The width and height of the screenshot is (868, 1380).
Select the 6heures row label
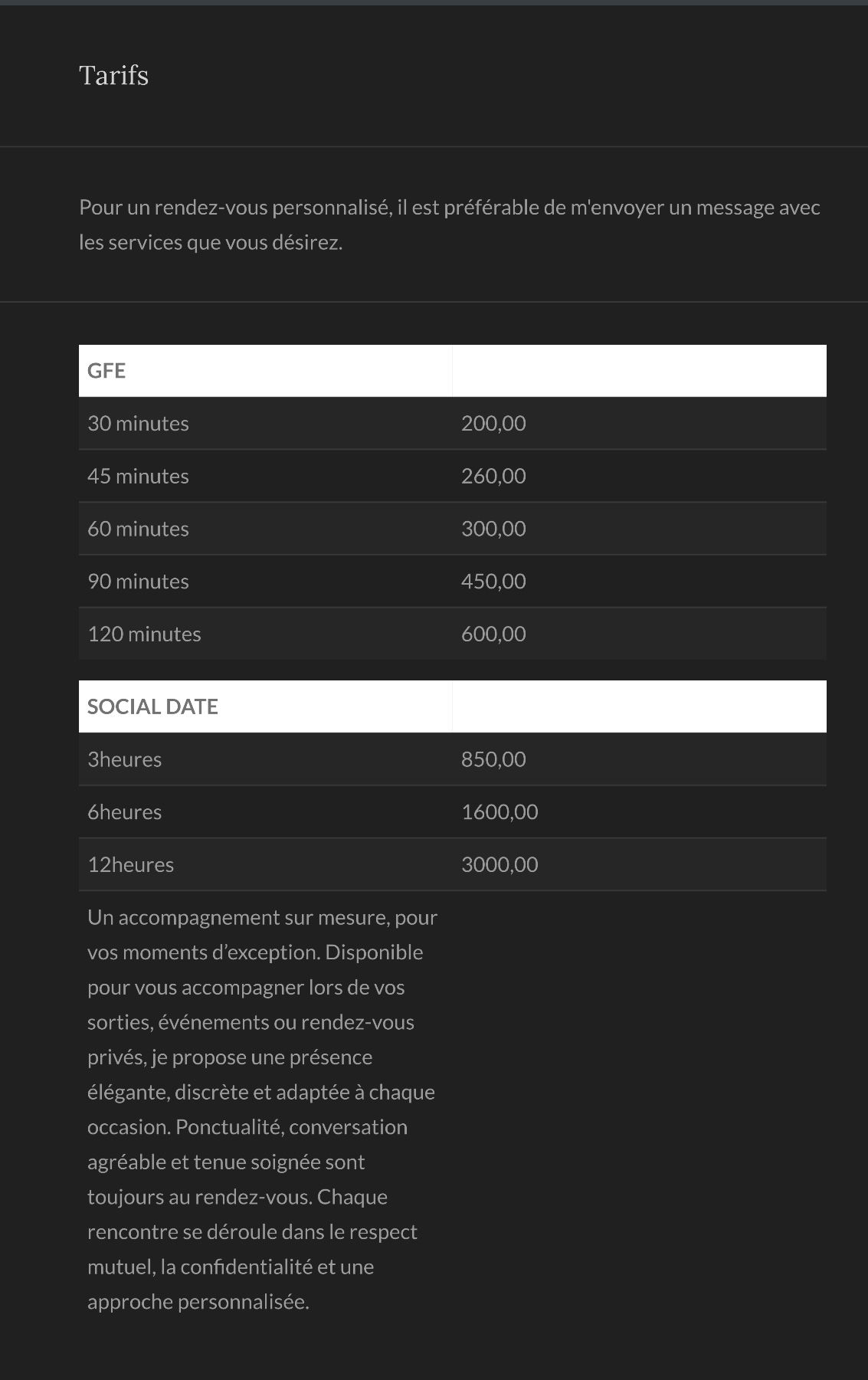tap(124, 812)
